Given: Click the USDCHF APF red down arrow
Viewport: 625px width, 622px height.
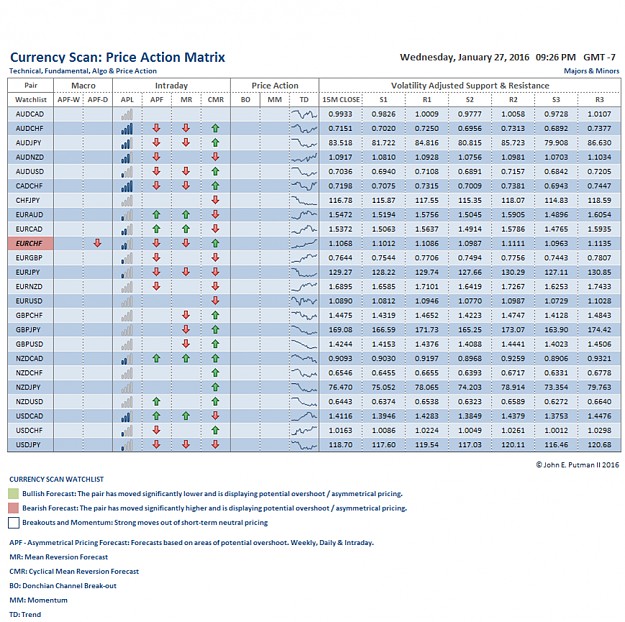Looking at the screenshot, I should coord(156,430).
